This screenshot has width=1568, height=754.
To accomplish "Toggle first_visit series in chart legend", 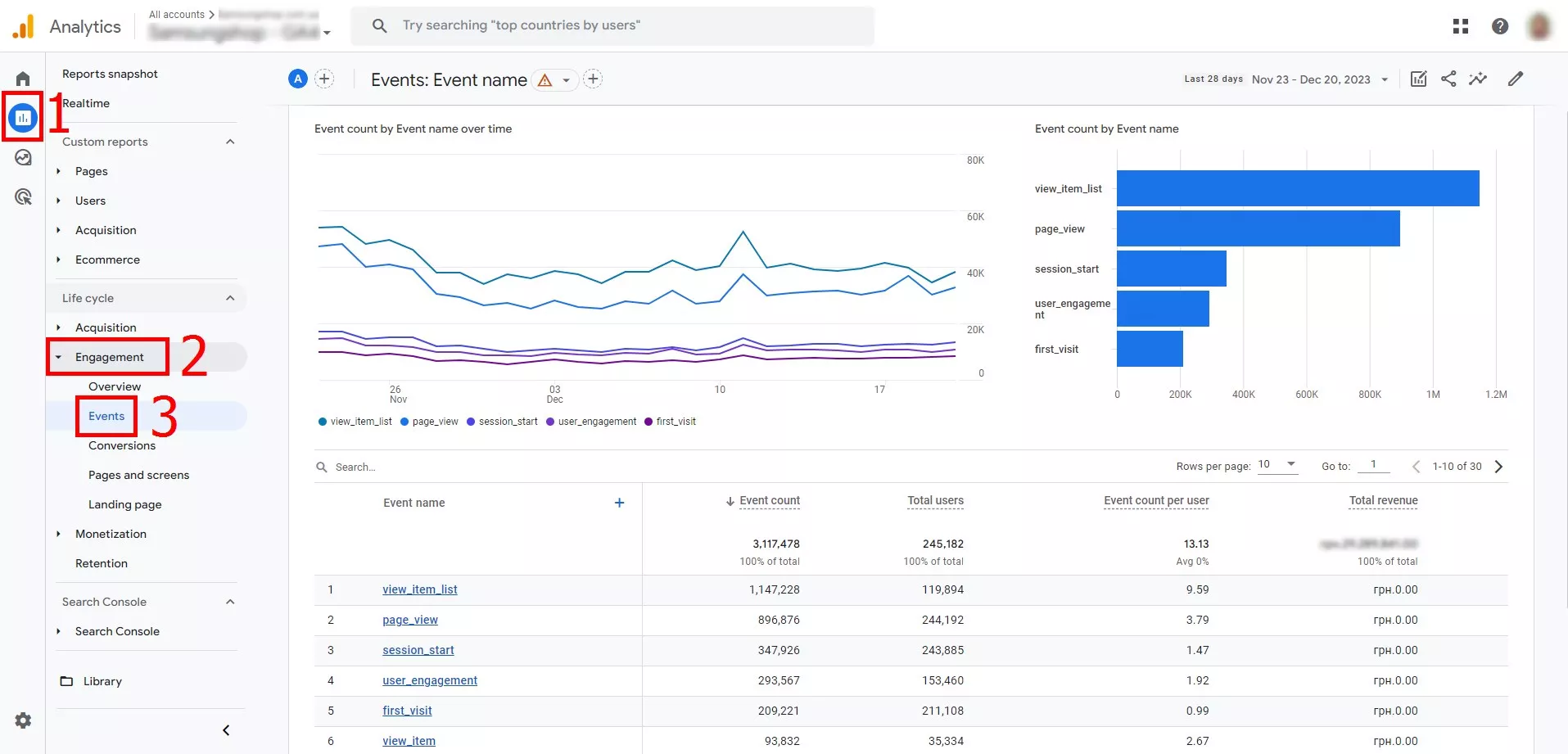I will click(670, 422).
